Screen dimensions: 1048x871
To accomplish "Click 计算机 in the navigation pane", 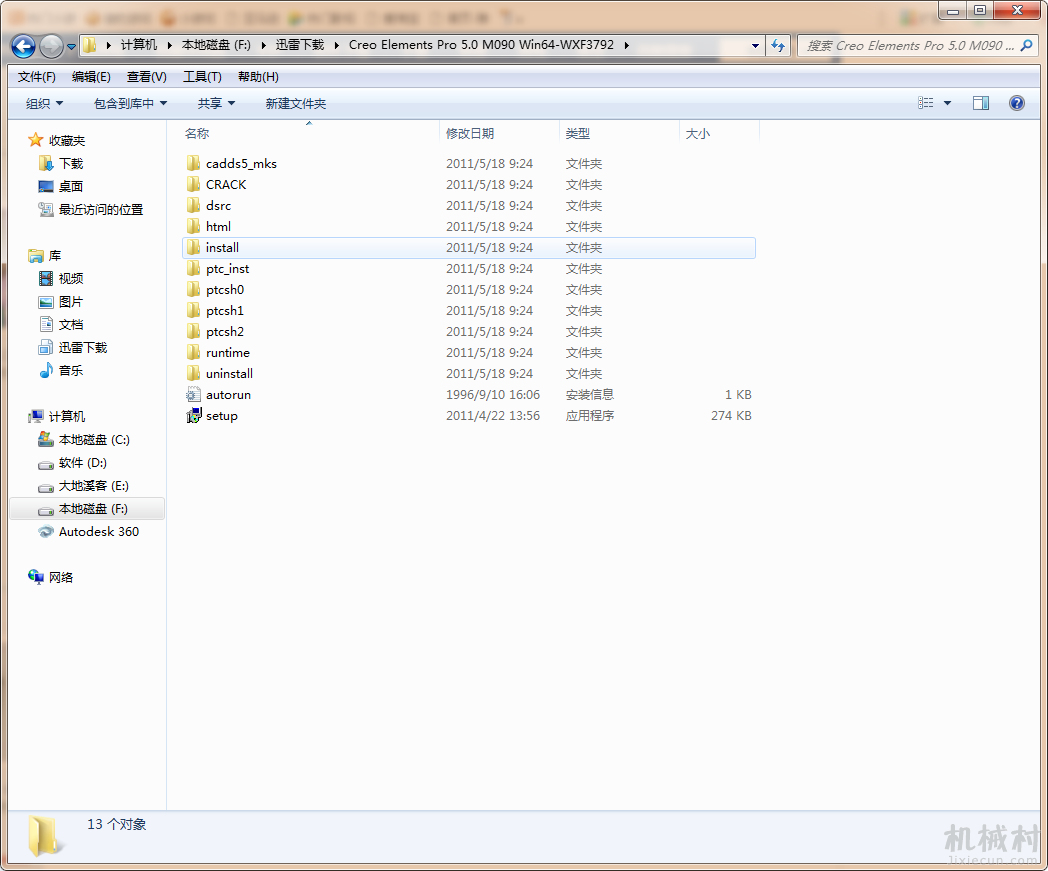I will [x=67, y=416].
